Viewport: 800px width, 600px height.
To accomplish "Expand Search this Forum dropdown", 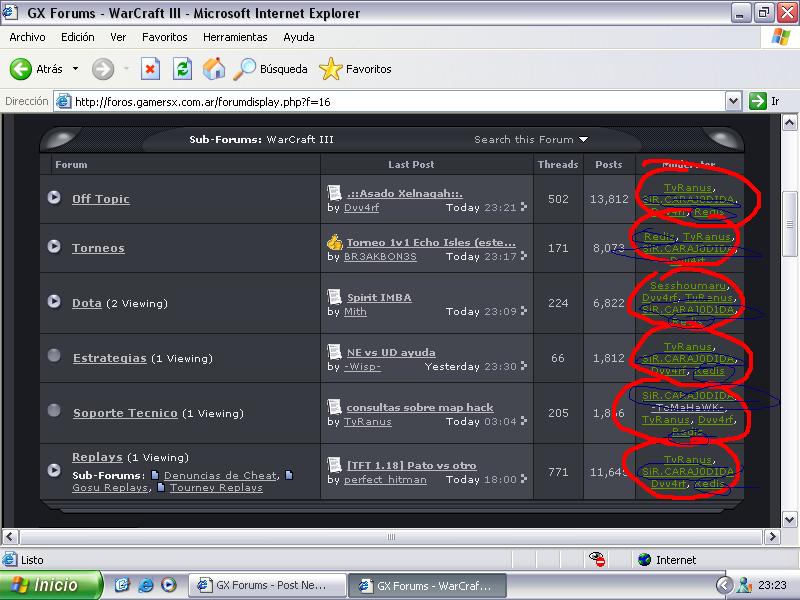I will (531, 139).
